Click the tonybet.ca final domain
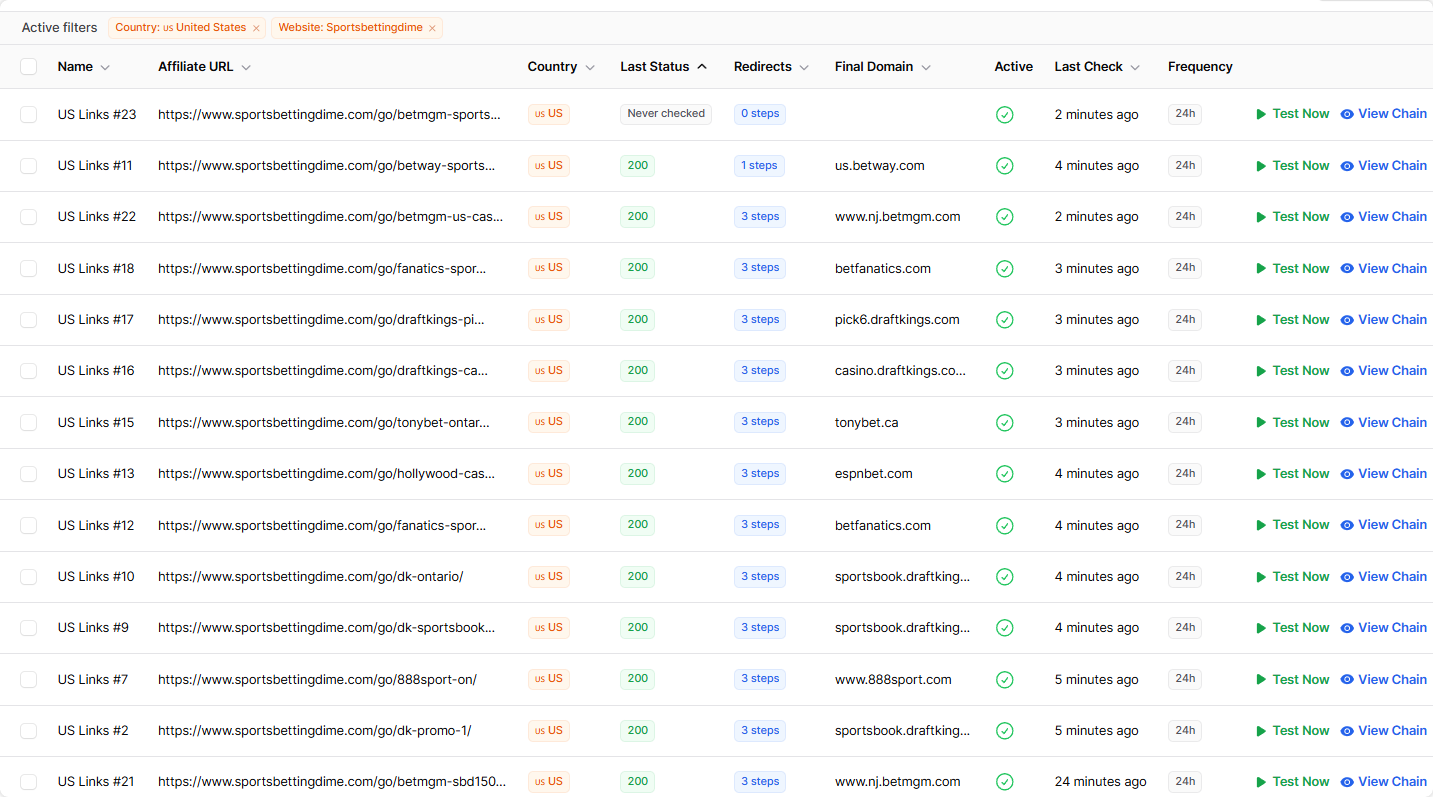Image resolution: width=1433 pixels, height=797 pixels. (867, 423)
